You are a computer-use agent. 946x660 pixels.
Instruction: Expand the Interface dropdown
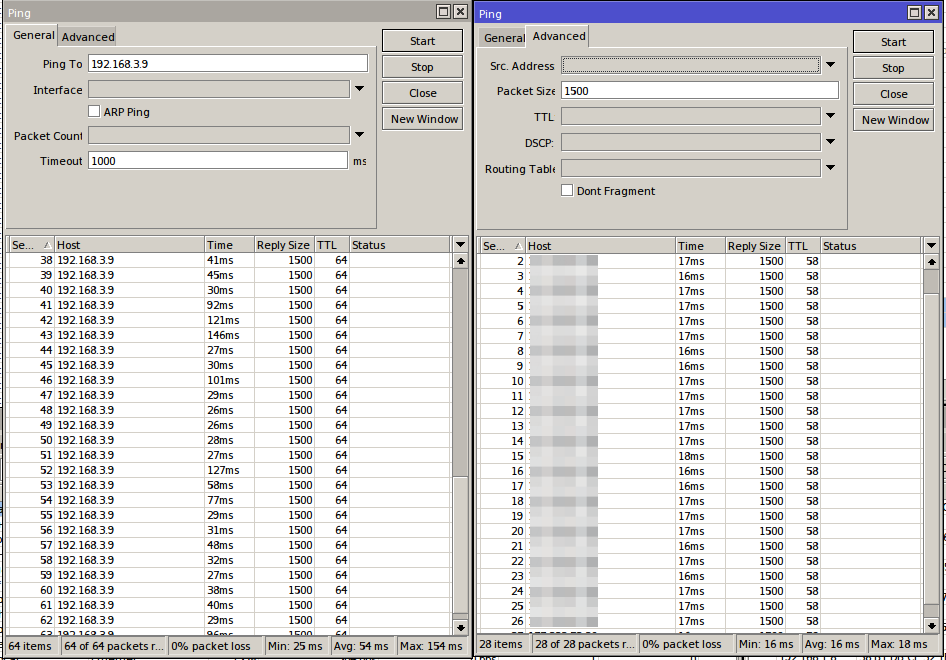click(359, 89)
